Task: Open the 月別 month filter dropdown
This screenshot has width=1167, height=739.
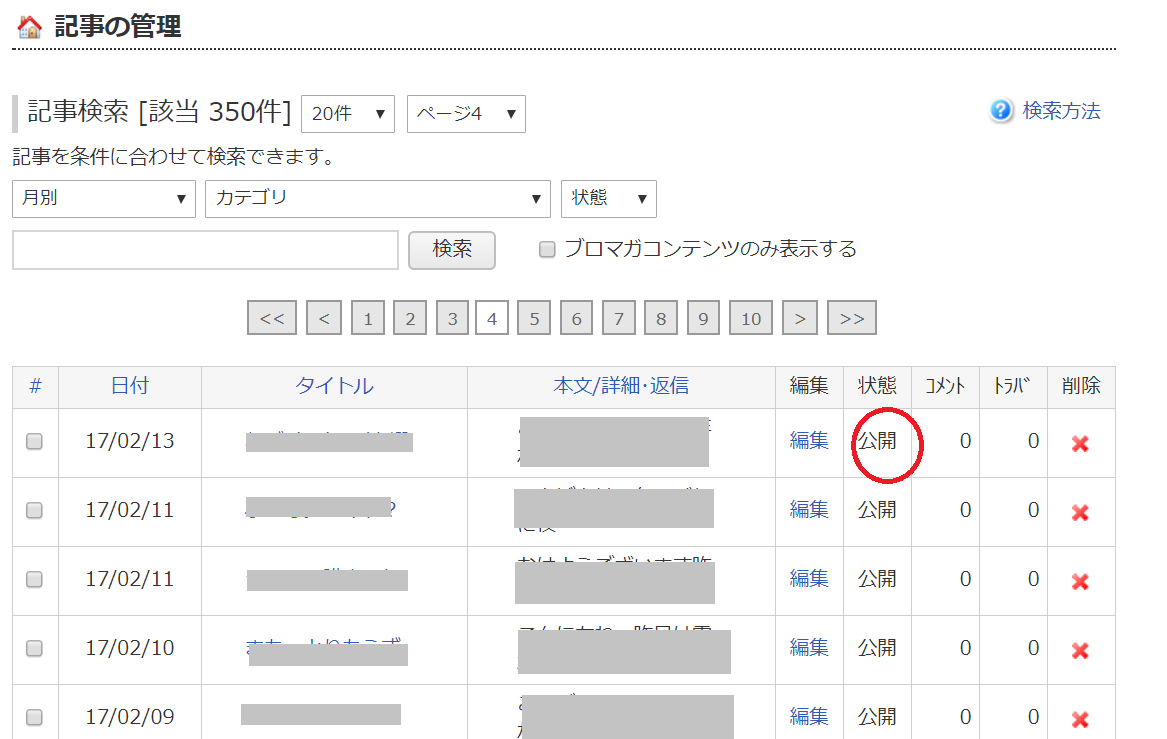Action: click(103, 198)
